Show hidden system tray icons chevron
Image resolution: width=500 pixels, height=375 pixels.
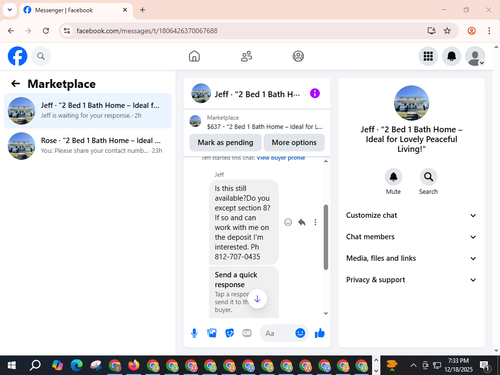click(x=413, y=365)
